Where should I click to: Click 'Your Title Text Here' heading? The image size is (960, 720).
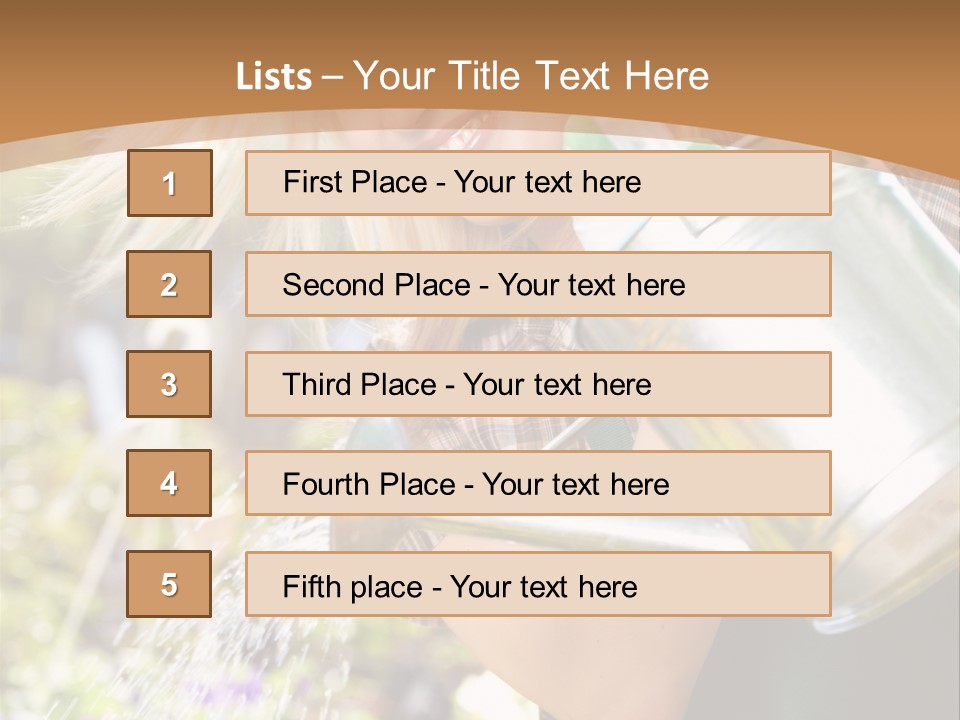531,76
